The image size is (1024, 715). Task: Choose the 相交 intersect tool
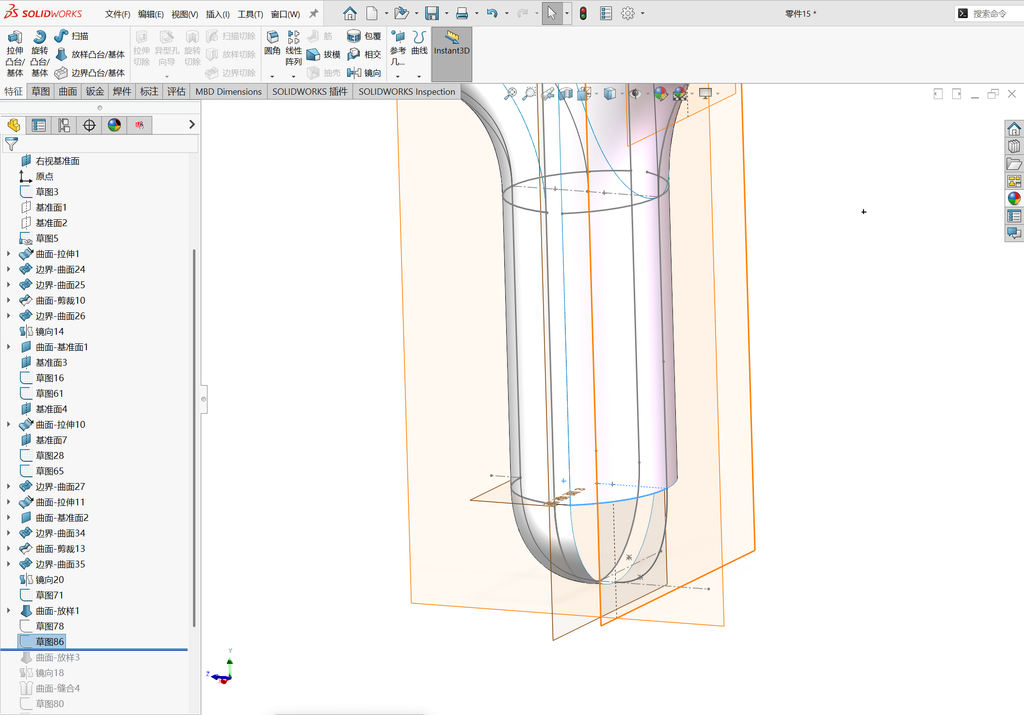364,54
